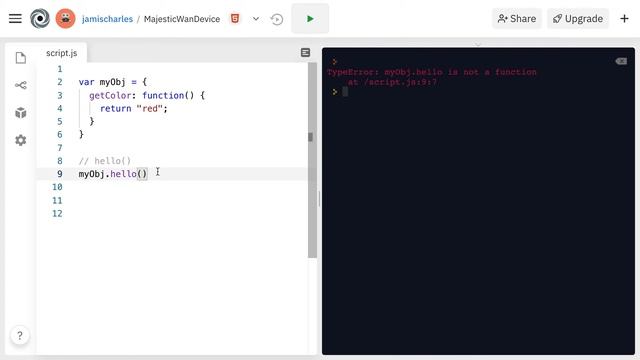Open the user avatar profile
Screen dimensions: 640x360
pos(65,18)
